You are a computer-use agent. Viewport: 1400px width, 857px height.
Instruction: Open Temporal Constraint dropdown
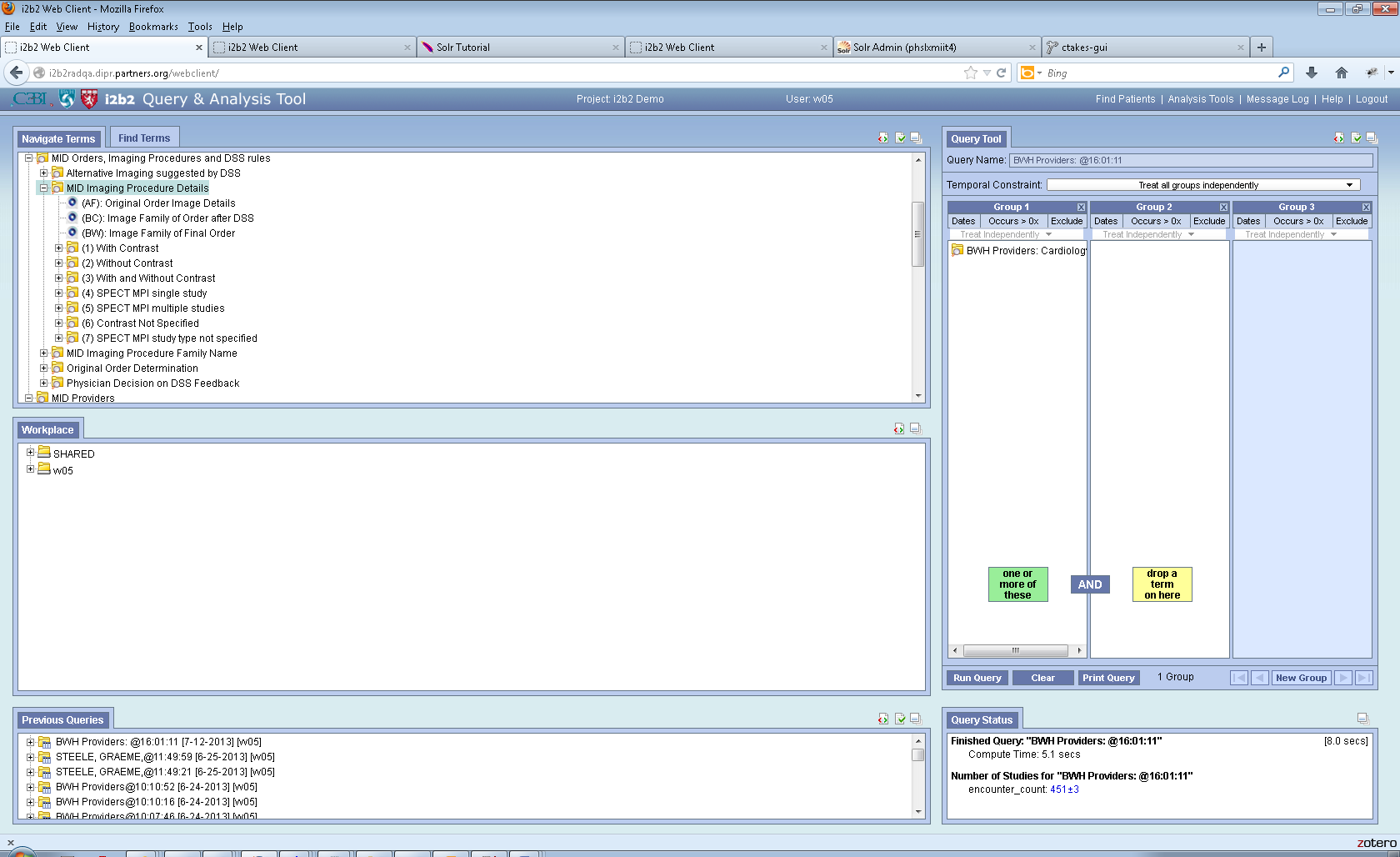click(1203, 185)
